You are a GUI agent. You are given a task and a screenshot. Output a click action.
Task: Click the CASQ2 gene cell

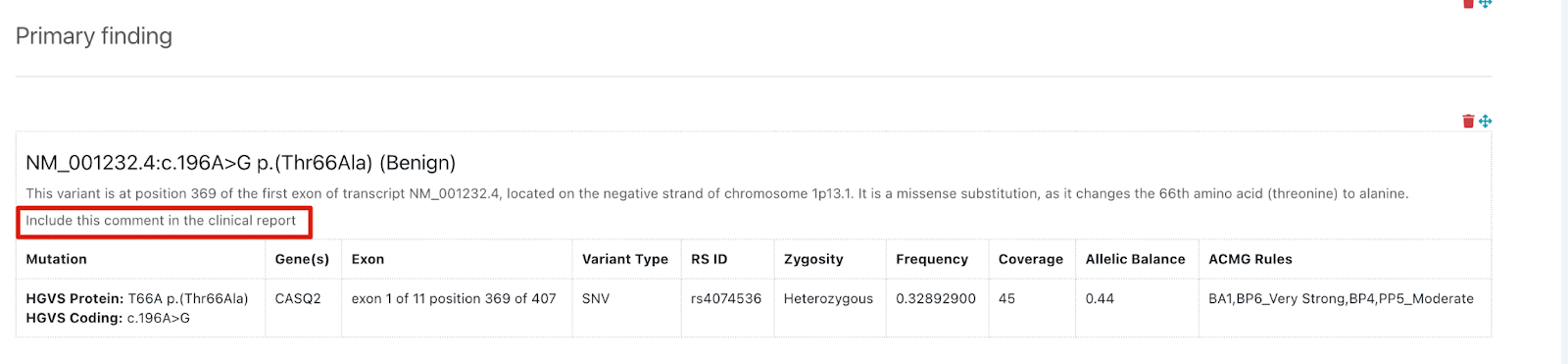pos(298,298)
